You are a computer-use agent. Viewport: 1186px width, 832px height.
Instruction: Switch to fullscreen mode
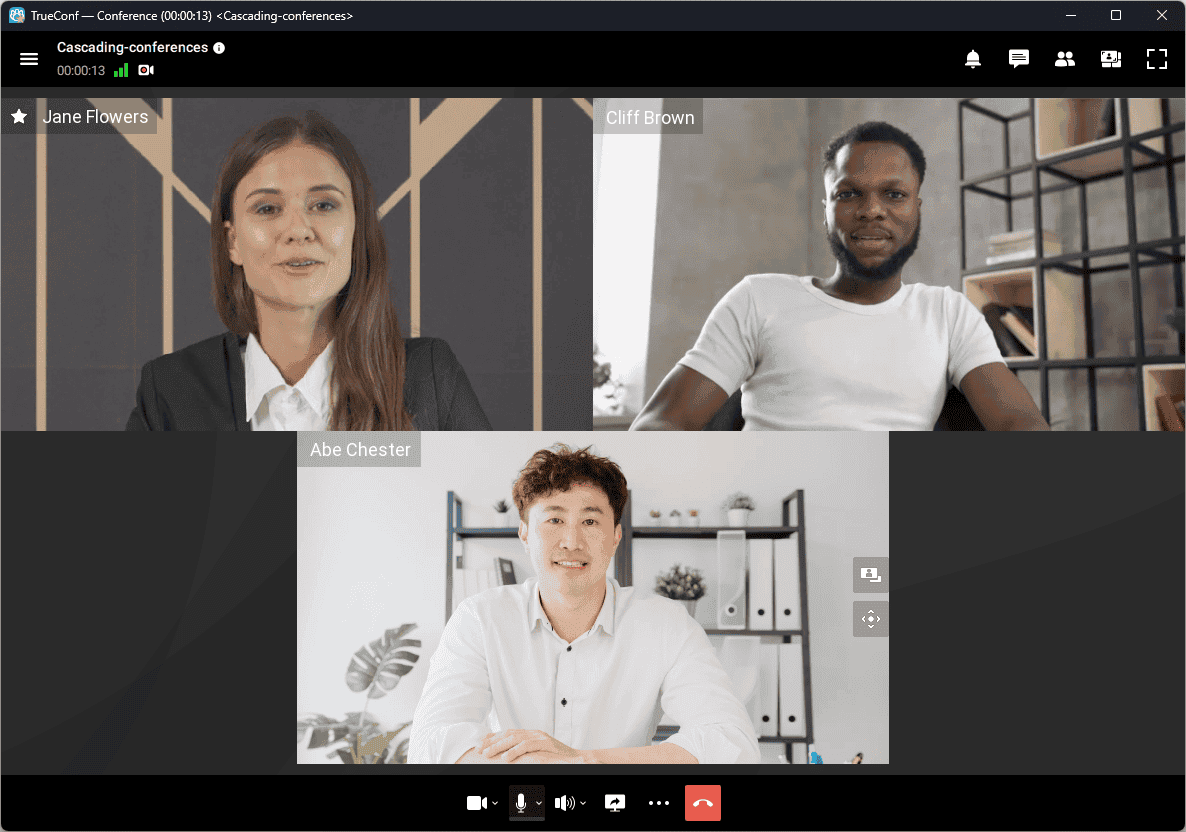[x=1157, y=59]
